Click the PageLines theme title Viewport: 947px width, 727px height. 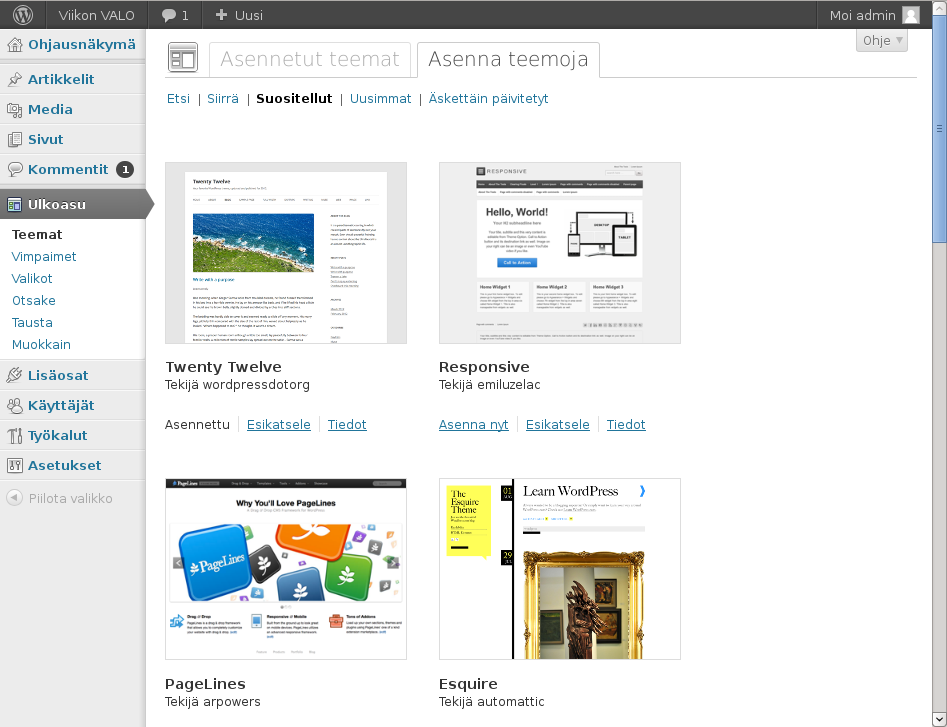(x=205, y=684)
